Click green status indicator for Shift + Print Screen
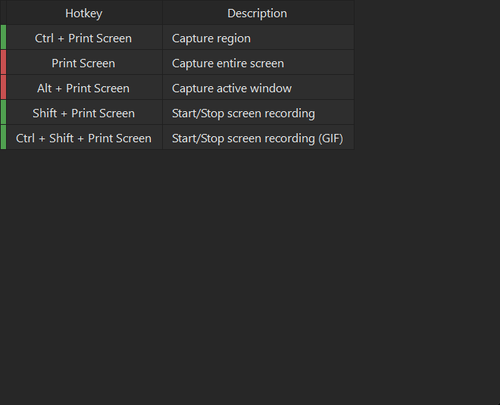 3,112
